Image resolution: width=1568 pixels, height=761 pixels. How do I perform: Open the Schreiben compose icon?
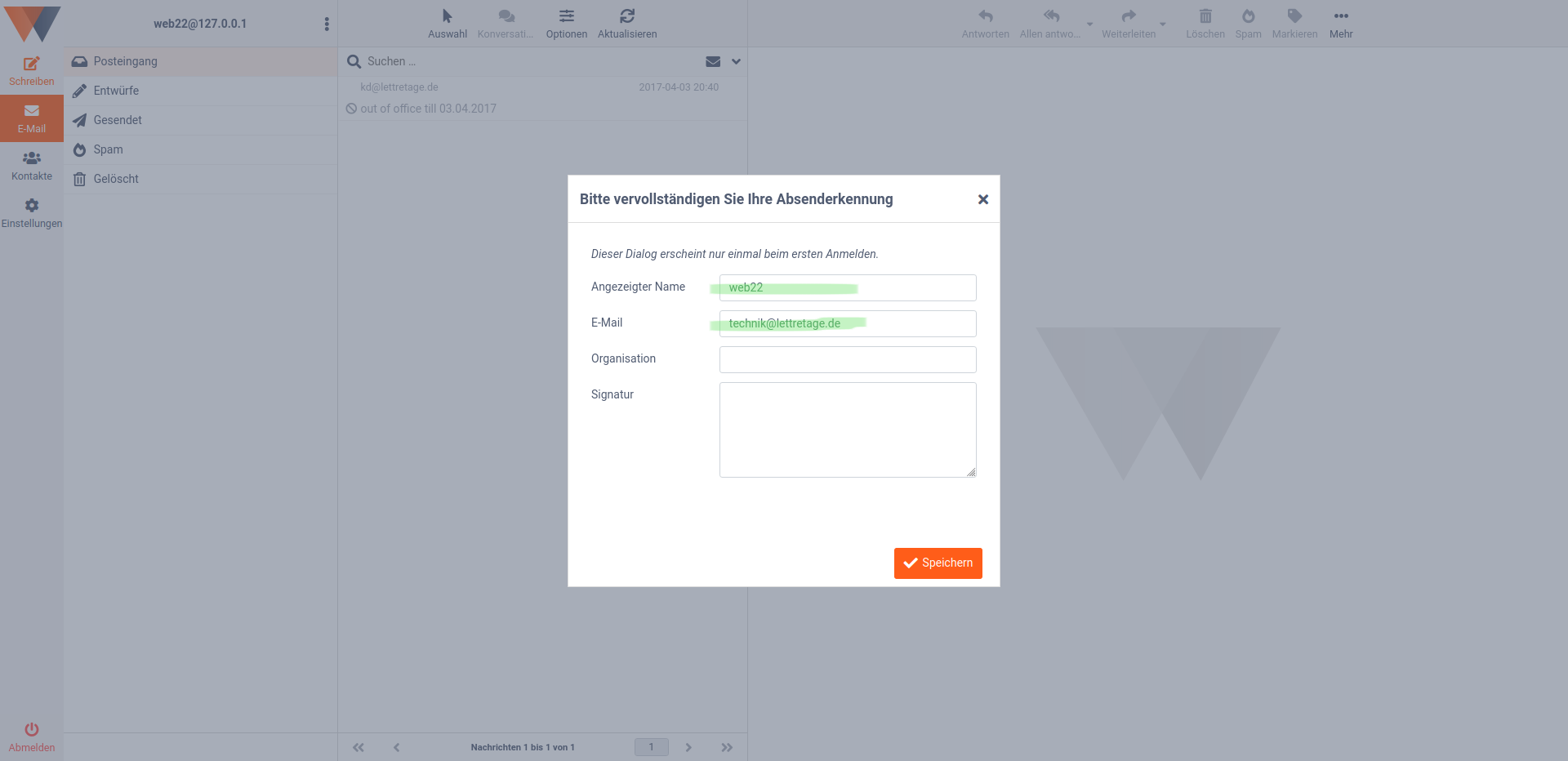click(x=31, y=69)
